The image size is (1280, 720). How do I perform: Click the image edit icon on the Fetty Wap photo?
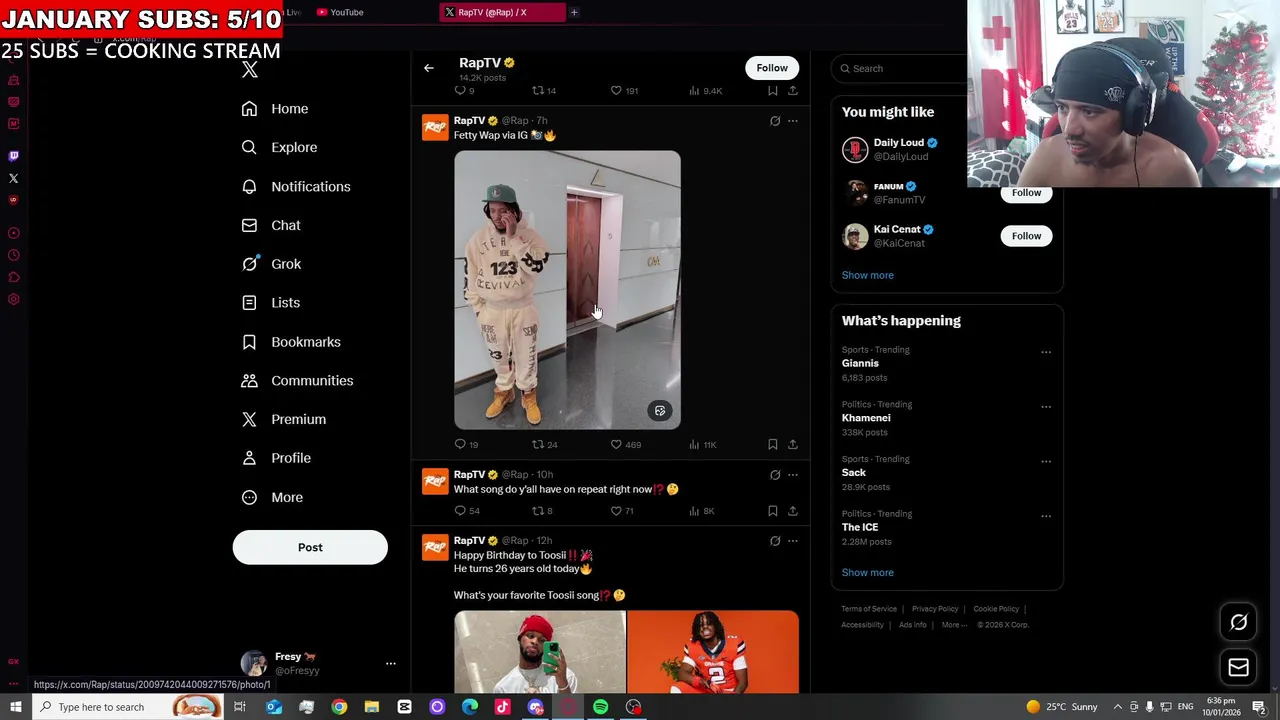(660, 411)
